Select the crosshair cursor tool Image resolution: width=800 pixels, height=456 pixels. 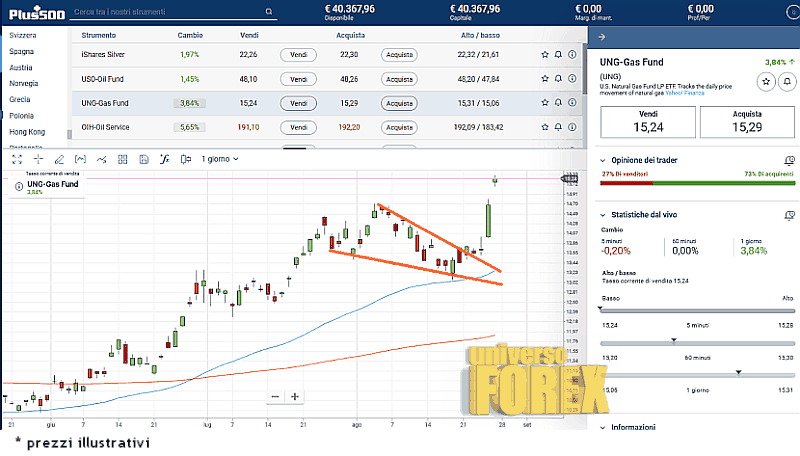pyautogui.click(x=39, y=159)
